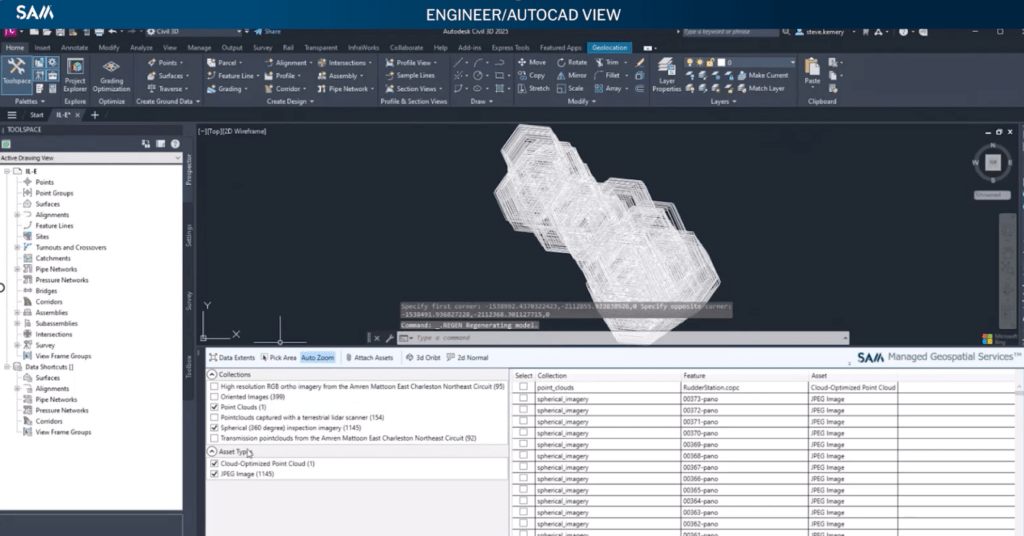Expand Pipe Networks tree node

click(x=18, y=269)
